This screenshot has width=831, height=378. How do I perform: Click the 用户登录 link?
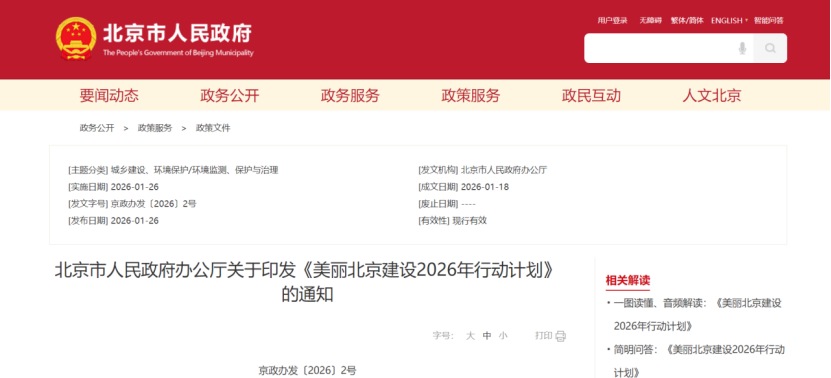tap(613, 21)
